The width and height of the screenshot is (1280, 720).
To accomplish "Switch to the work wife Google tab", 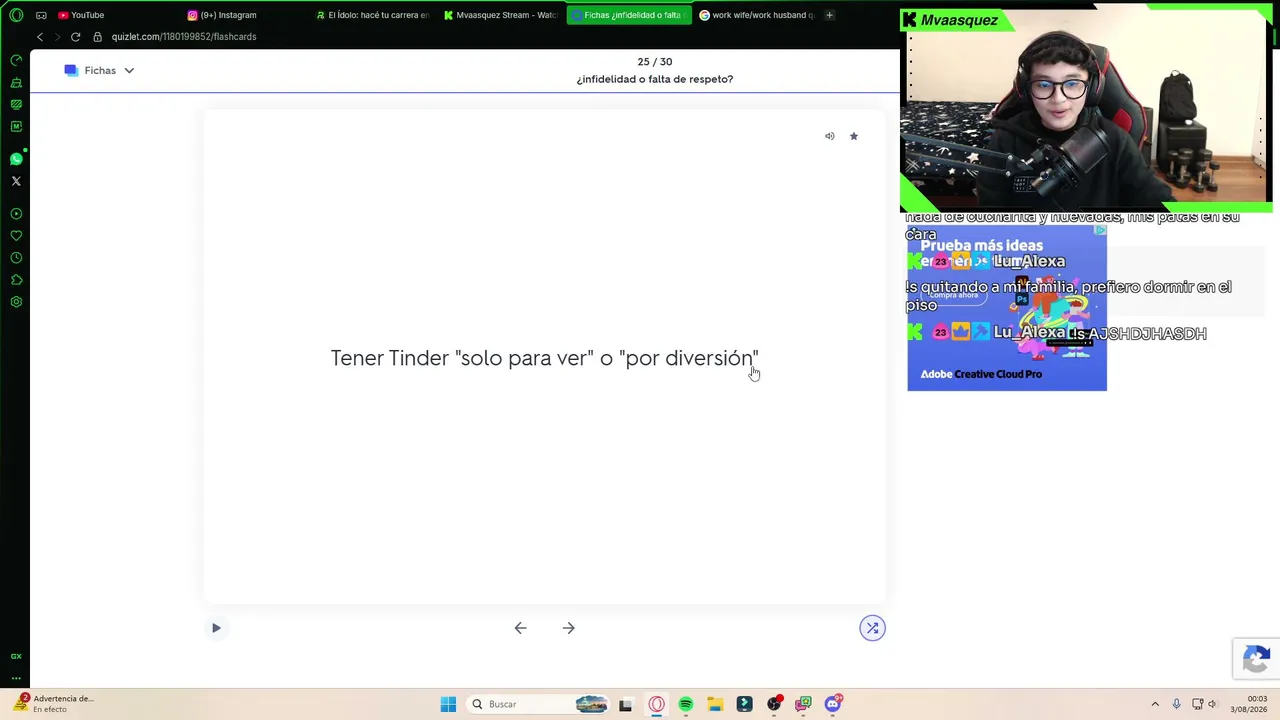I will (x=756, y=15).
